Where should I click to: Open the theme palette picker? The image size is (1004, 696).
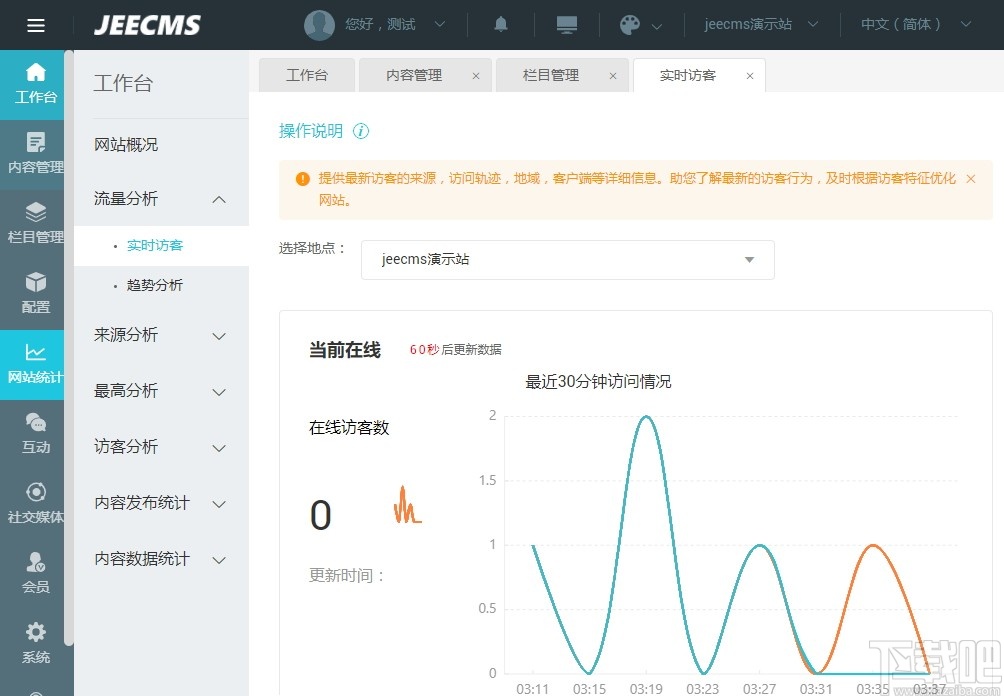coord(632,24)
